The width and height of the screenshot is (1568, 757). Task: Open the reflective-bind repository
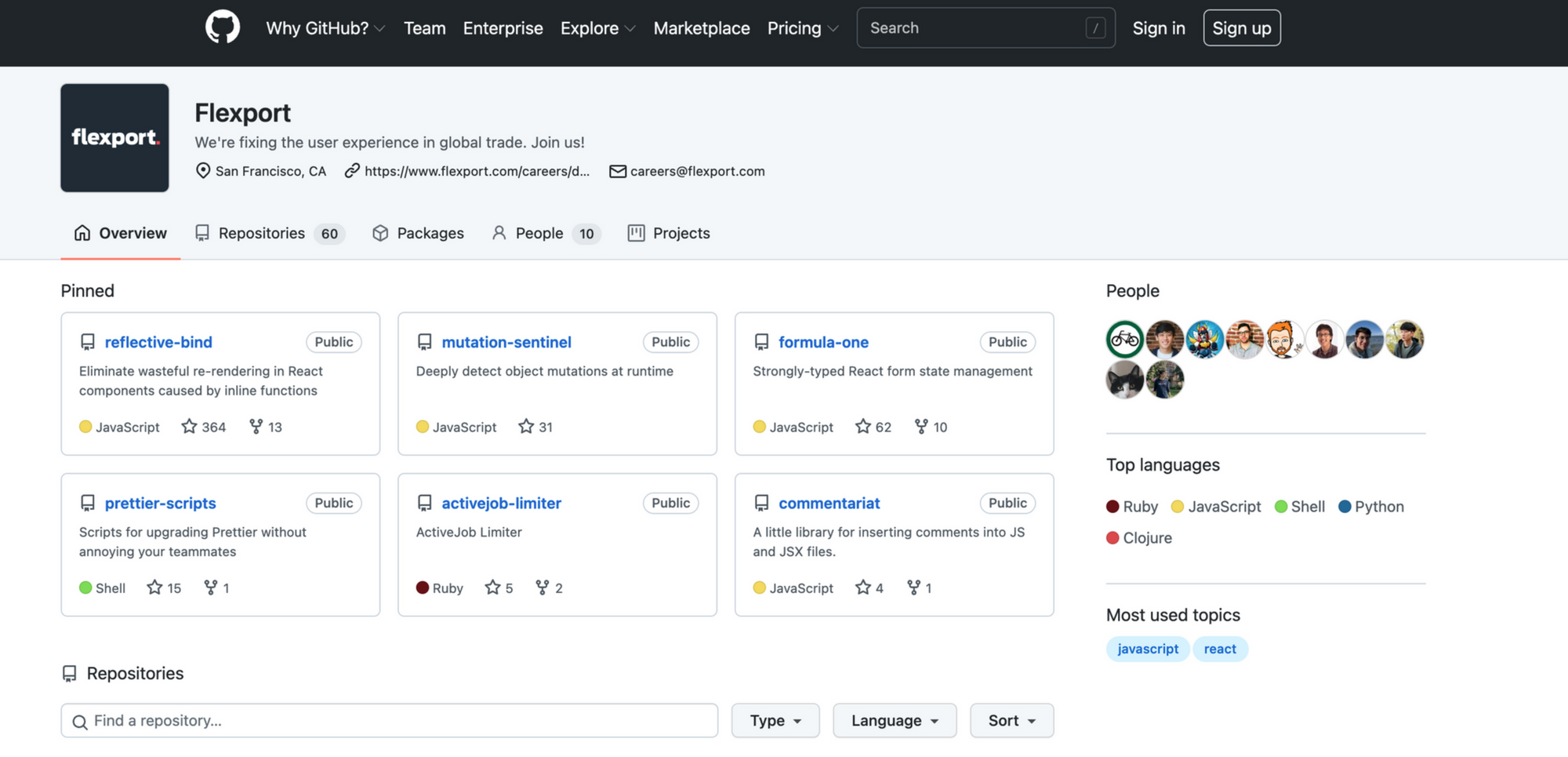(158, 342)
